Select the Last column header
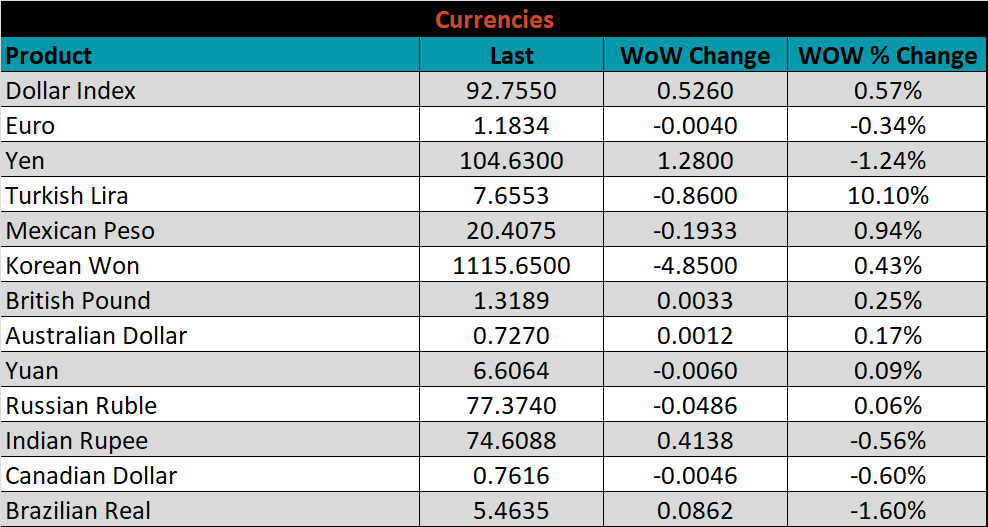Image resolution: width=988 pixels, height=527 pixels. pyautogui.click(x=512, y=56)
